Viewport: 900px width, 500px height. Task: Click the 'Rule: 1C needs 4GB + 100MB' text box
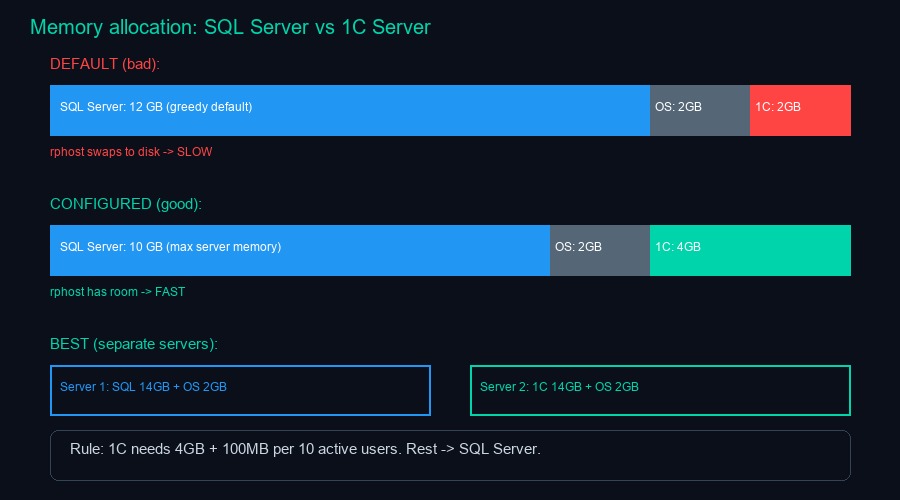coord(450,455)
